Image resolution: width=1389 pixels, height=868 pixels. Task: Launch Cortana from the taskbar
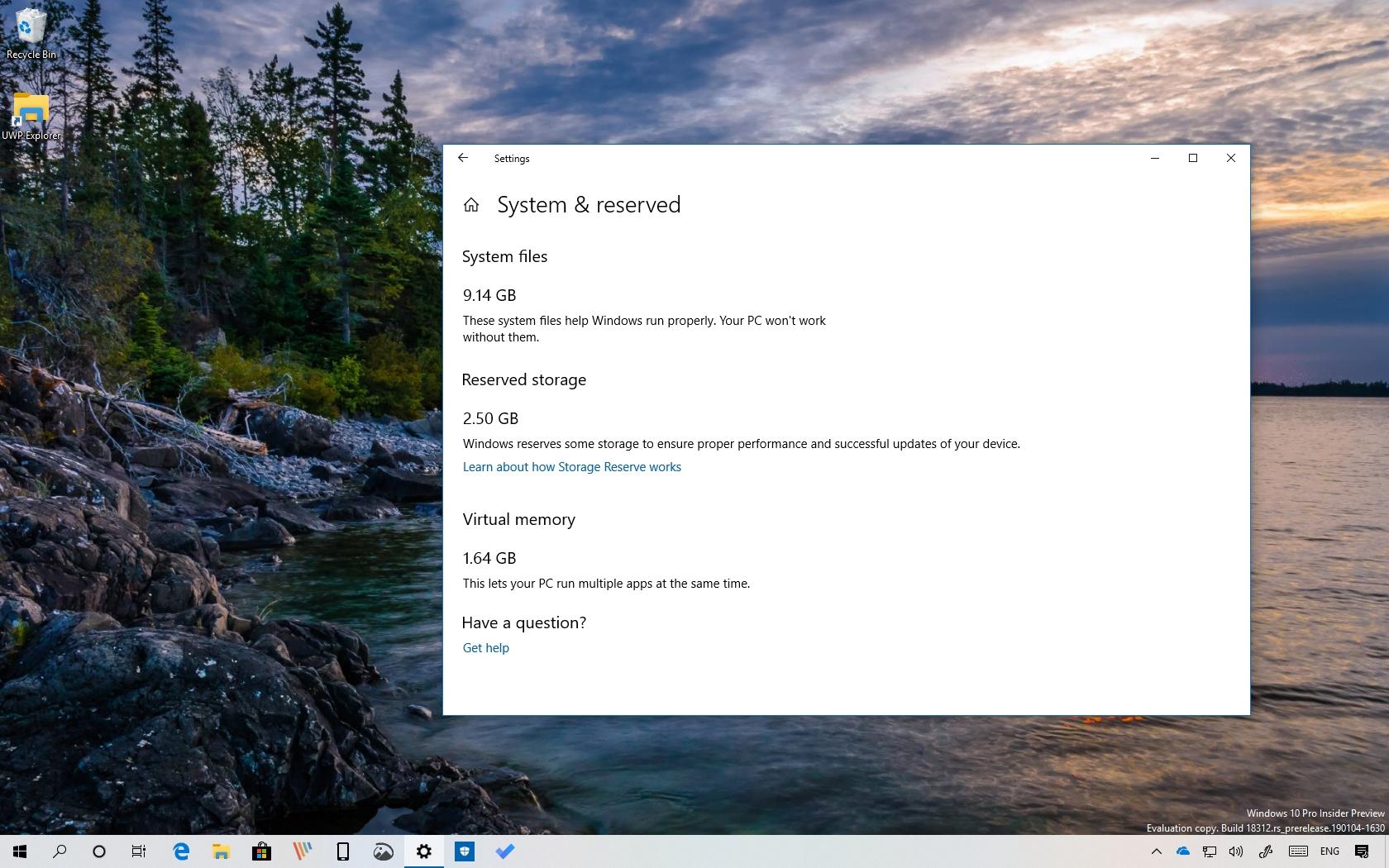pyautogui.click(x=98, y=851)
